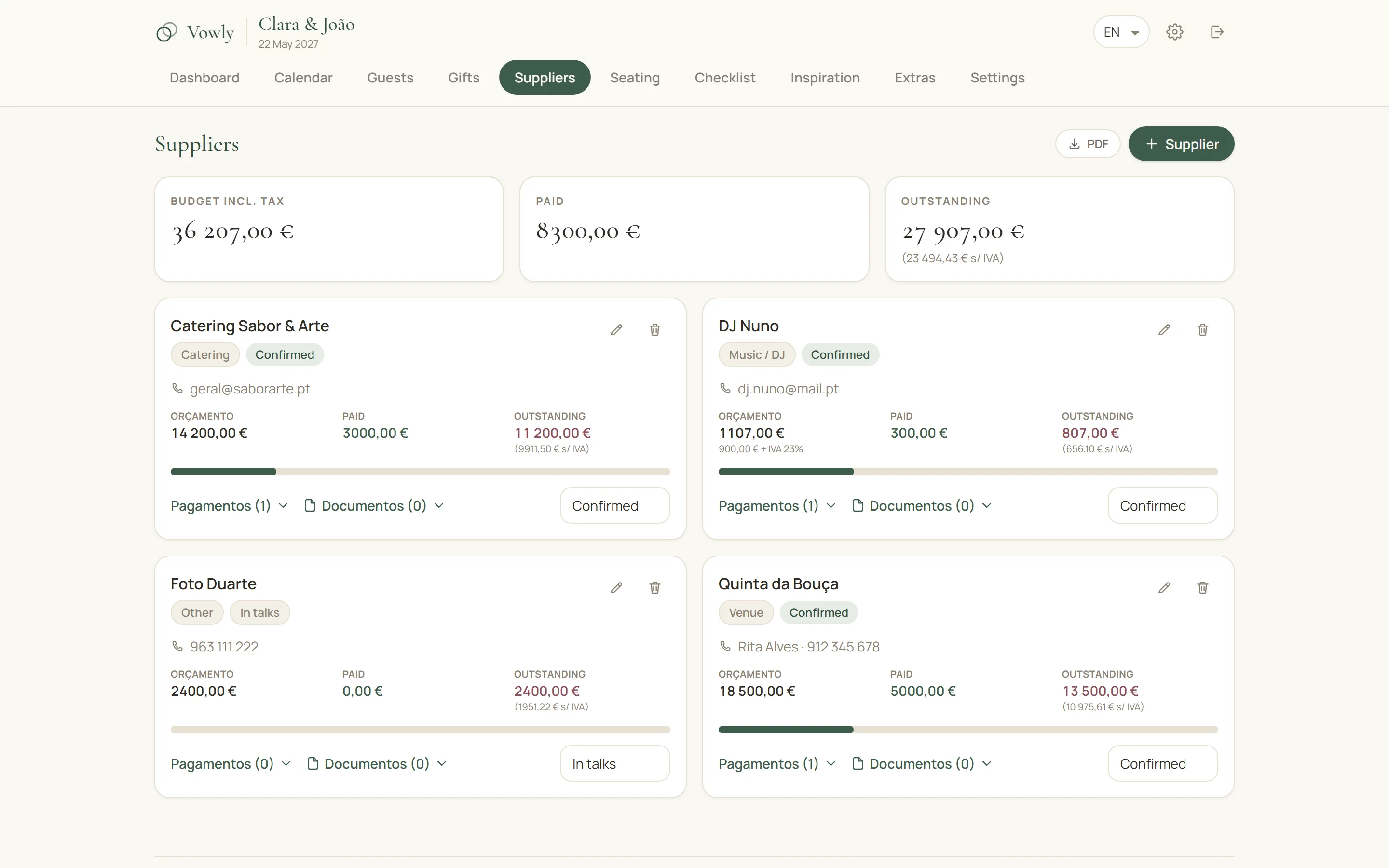Screen dimensions: 1389x868
Task: Open Confirmed status selector on DJ Nuno card
Action: [x=1162, y=506]
